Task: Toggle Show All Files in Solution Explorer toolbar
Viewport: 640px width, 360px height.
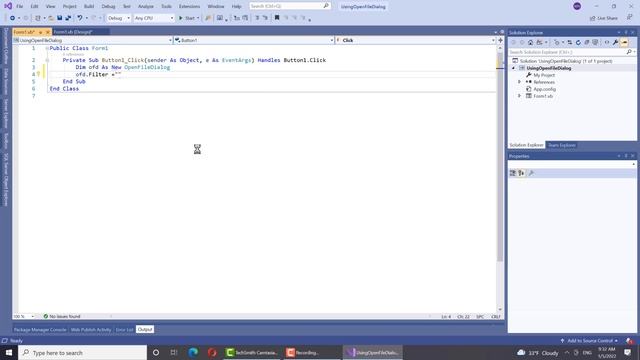Action: (x=595, y=42)
